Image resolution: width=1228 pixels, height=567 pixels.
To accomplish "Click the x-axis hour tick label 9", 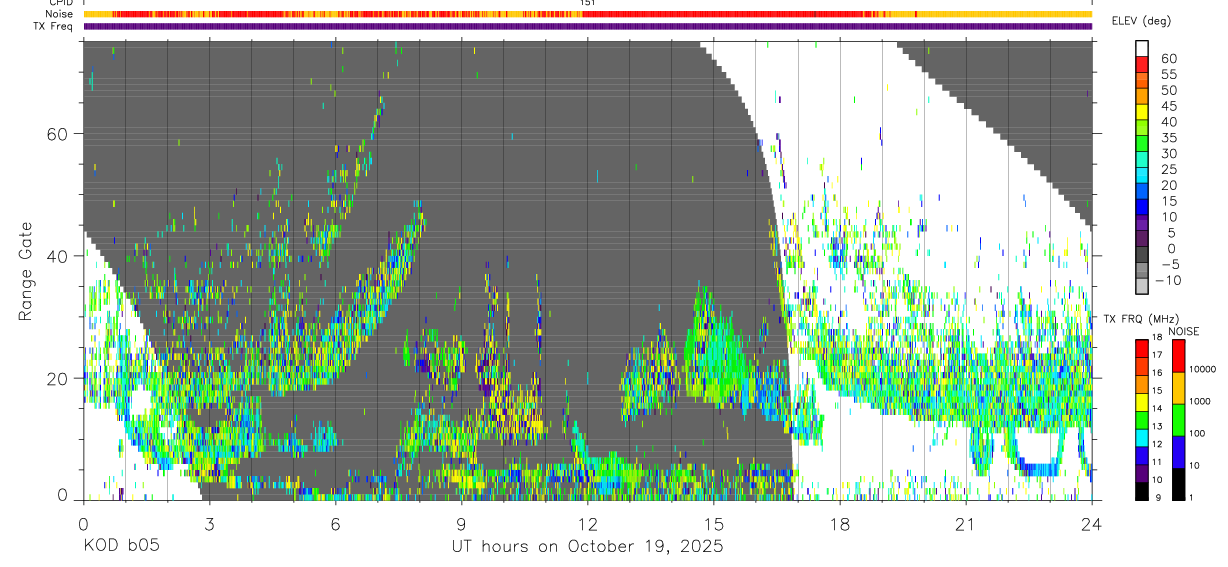I will pos(461,524).
